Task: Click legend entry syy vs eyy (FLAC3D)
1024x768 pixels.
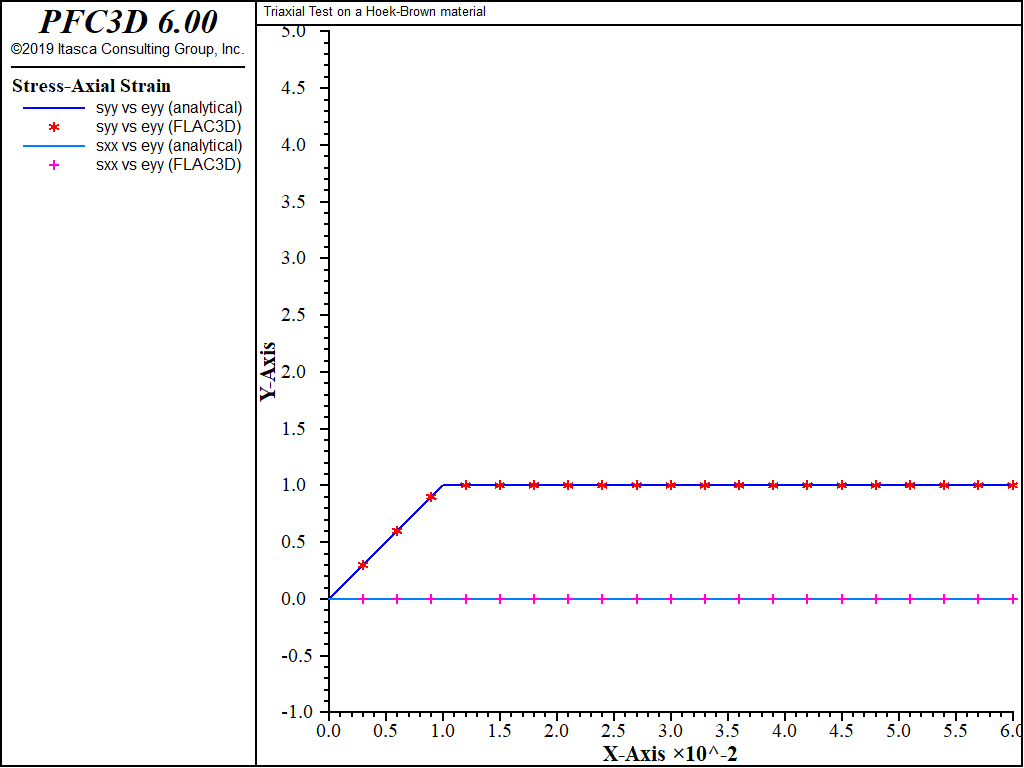Action: pos(168,127)
